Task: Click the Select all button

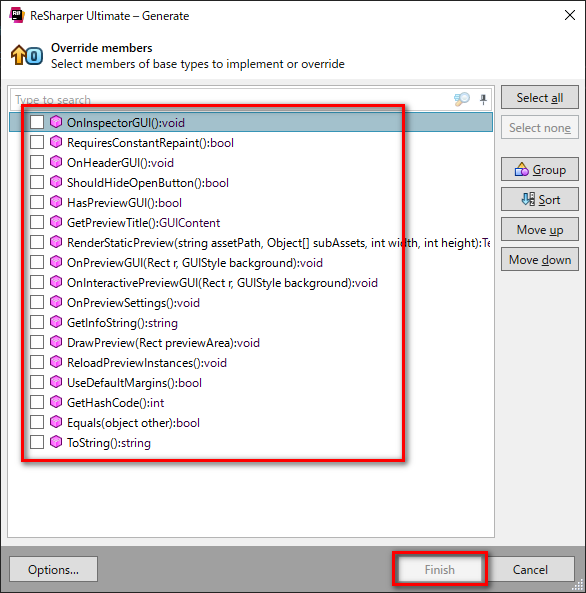Action: (x=540, y=98)
